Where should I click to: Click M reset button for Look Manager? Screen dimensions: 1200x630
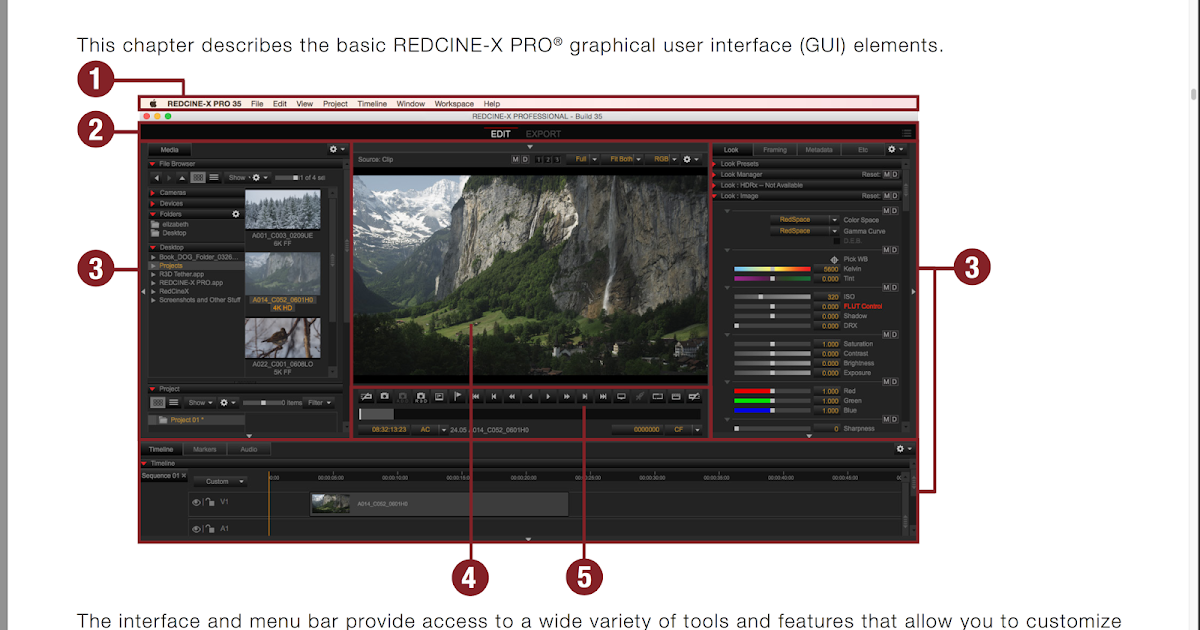886,174
